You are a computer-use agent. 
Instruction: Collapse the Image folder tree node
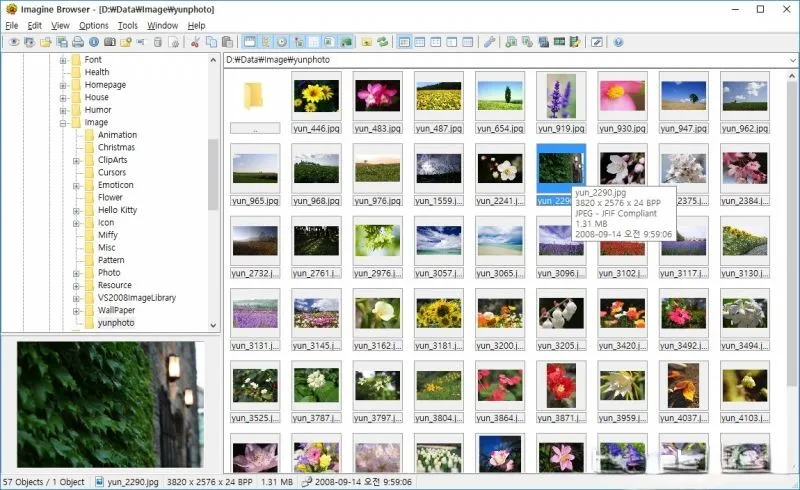click(x=63, y=122)
